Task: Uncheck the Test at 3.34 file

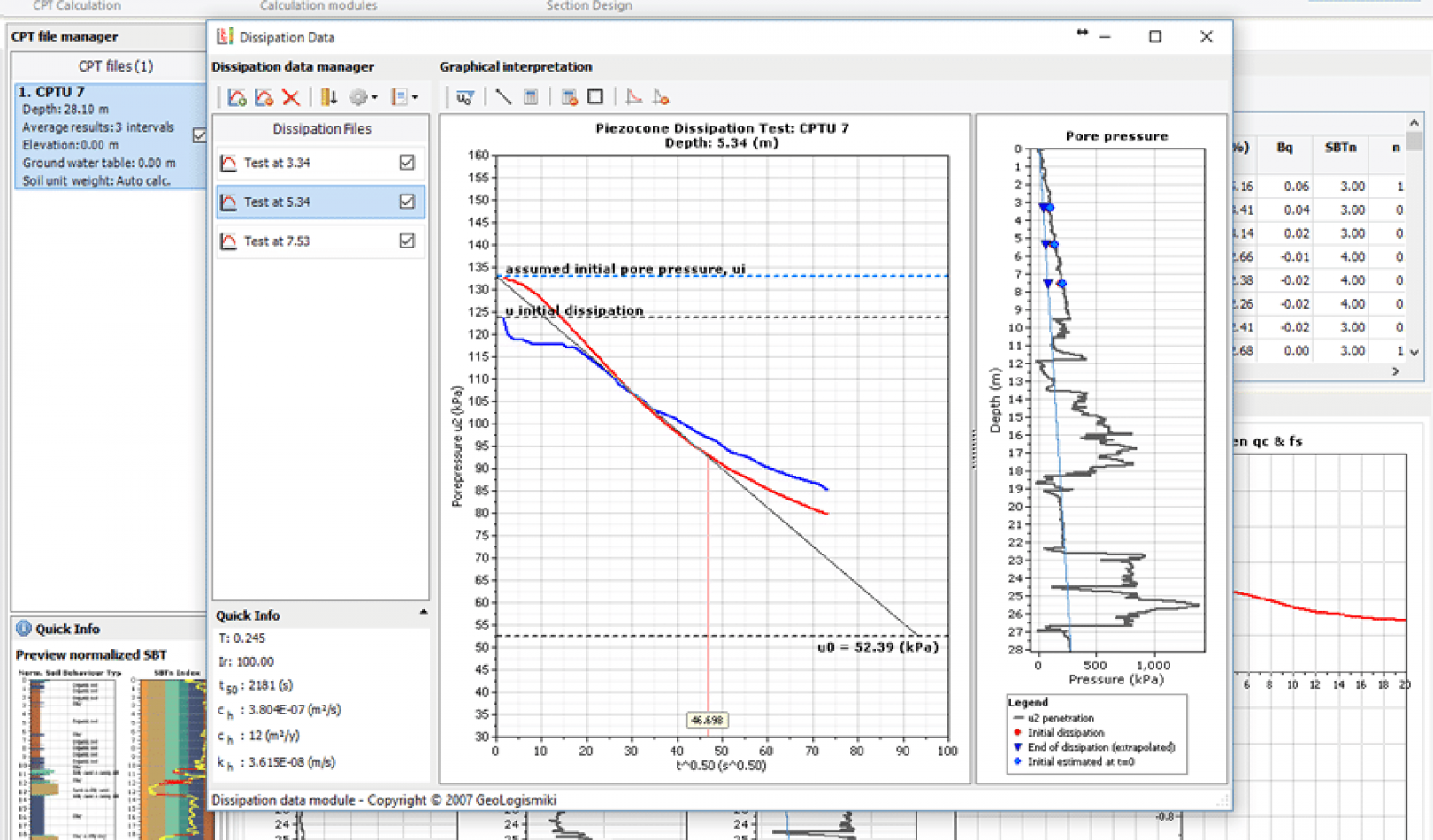Action: (405, 163)
